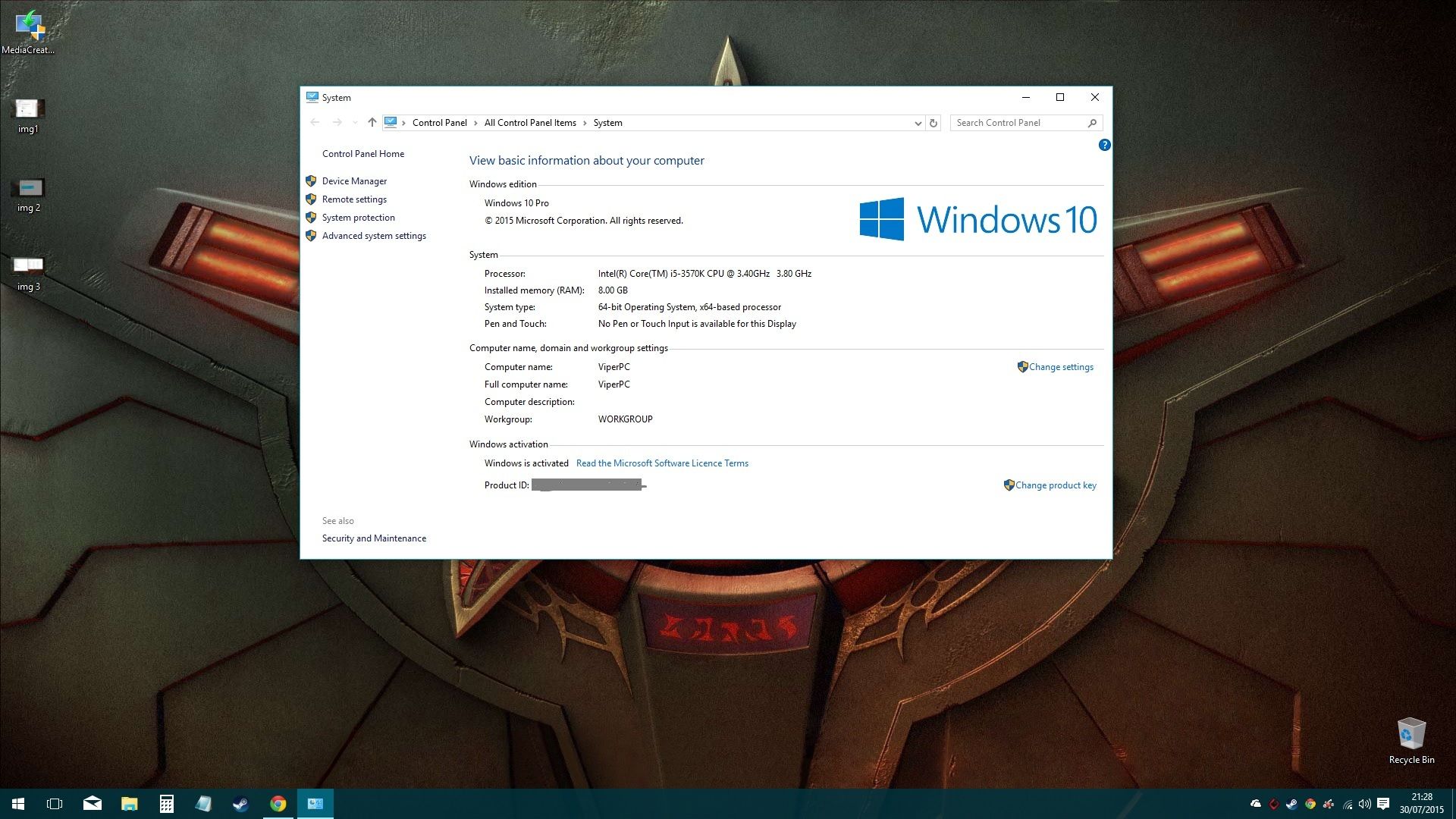Click the back navigation arrow

pyautogui.click(x=315, y=122)
